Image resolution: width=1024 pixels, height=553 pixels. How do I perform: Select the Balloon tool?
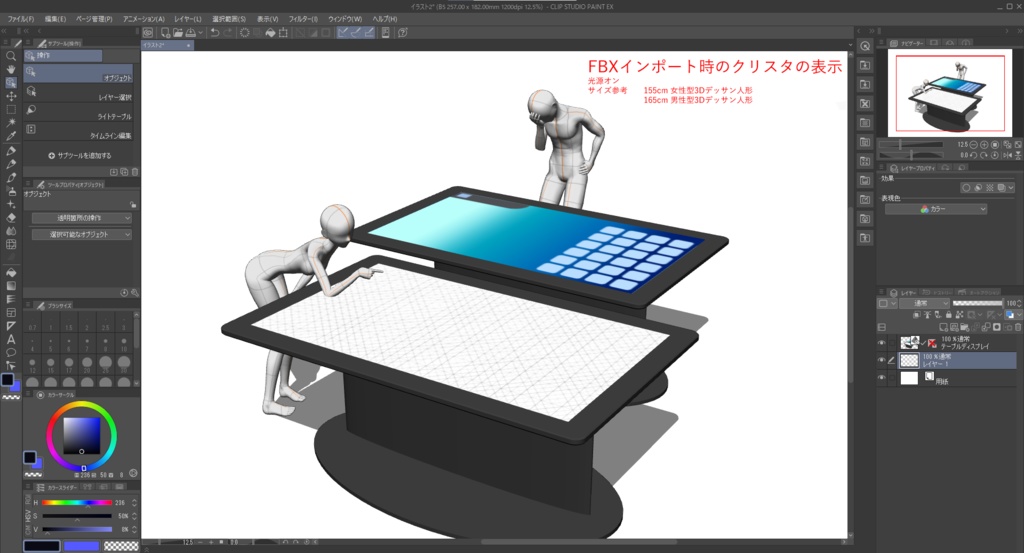tap(10, 353)
